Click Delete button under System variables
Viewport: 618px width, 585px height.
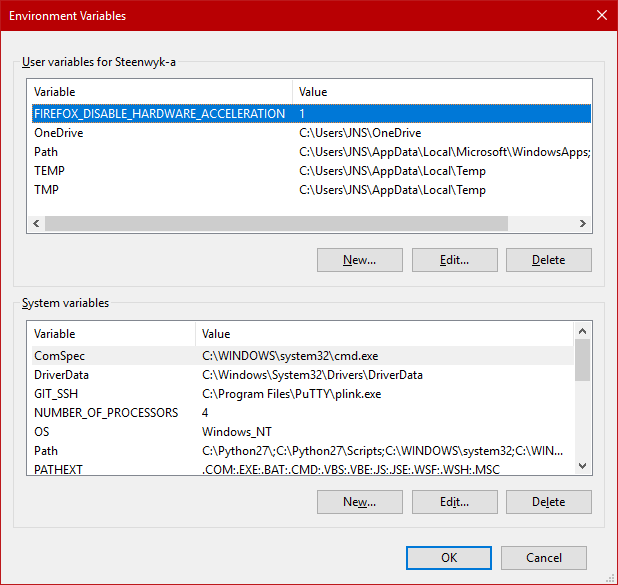548,502
